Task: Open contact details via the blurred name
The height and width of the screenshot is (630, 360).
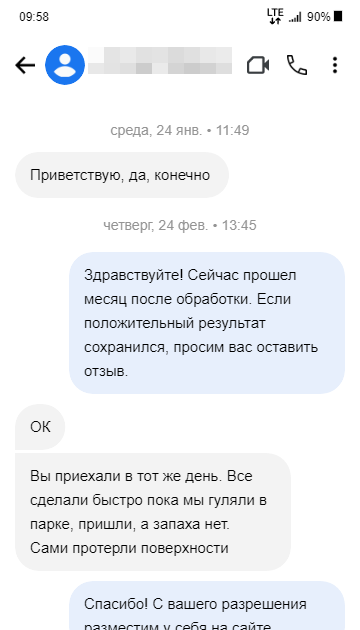Action: (160, 61)
